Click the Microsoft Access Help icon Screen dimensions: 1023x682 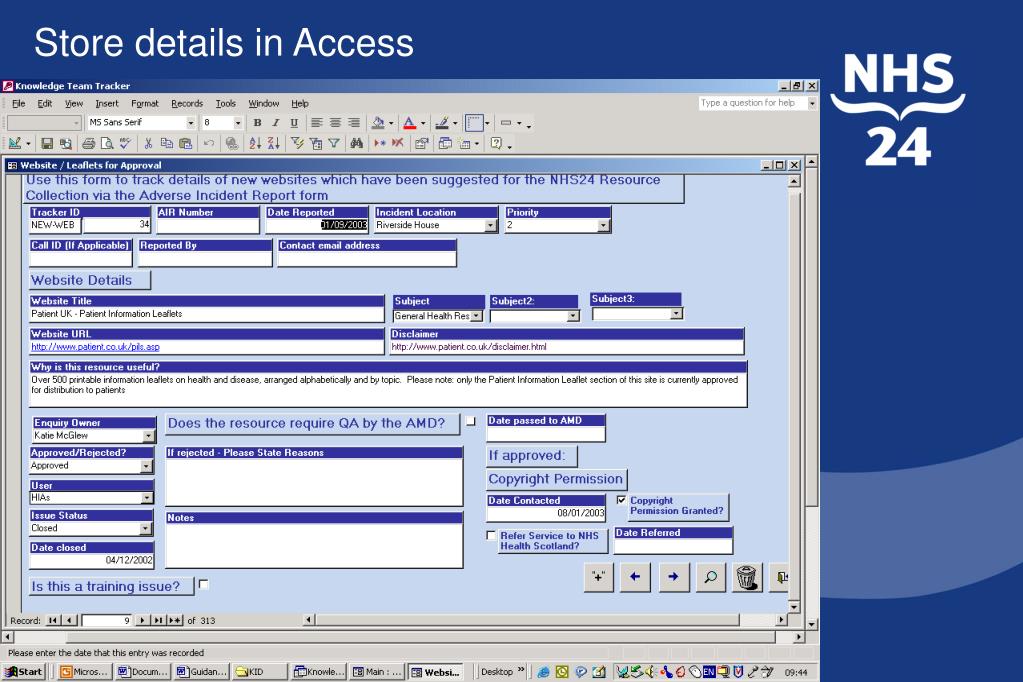click(x=496, y=144)
